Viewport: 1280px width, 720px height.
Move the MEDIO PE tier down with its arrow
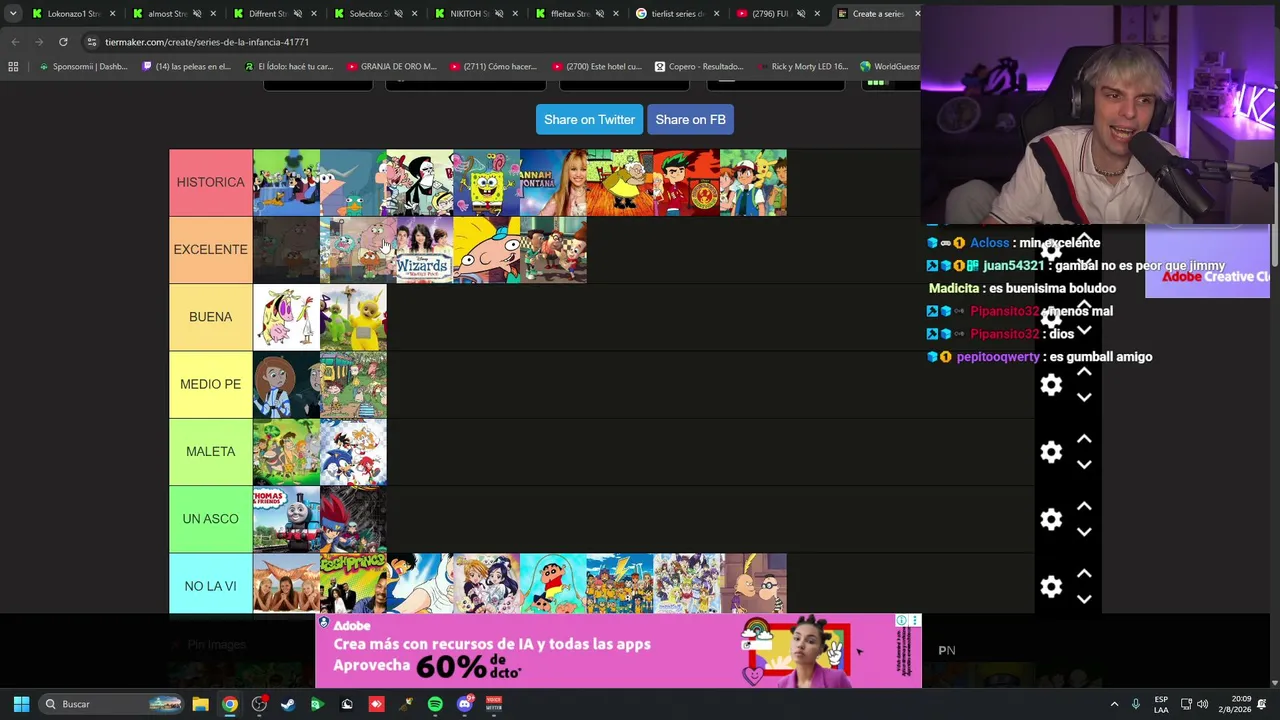point(1084,397)
